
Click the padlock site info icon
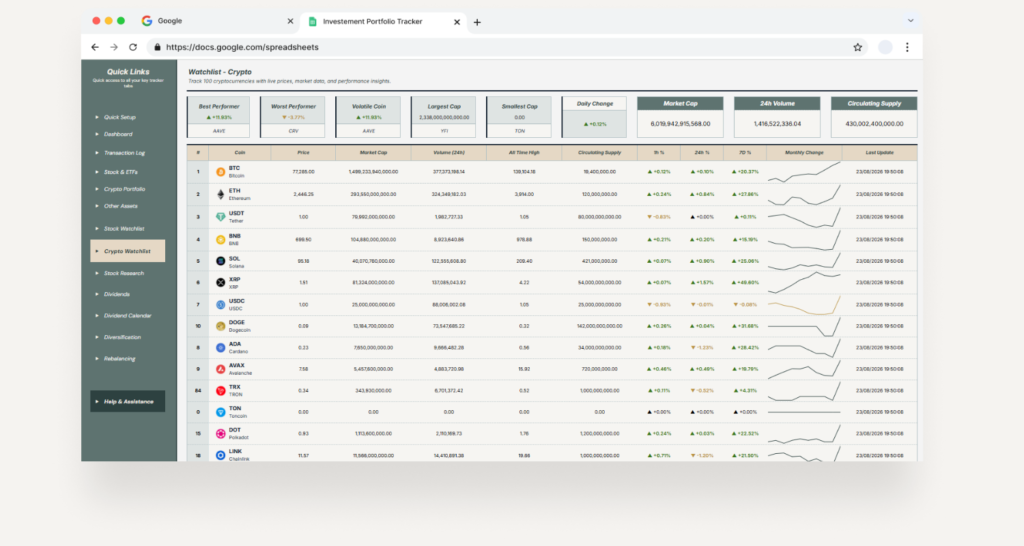pyautogui.click(x=157, y=47)
